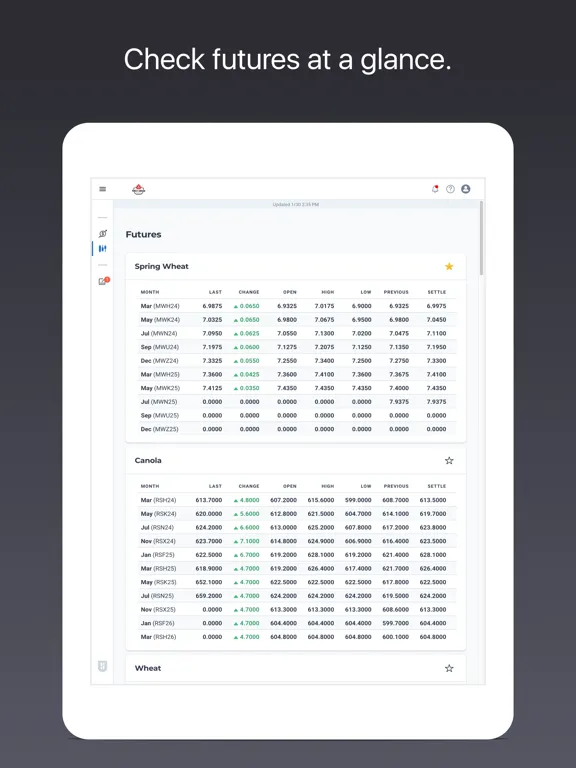Favorite the Wheat card star

coord(449,668)
